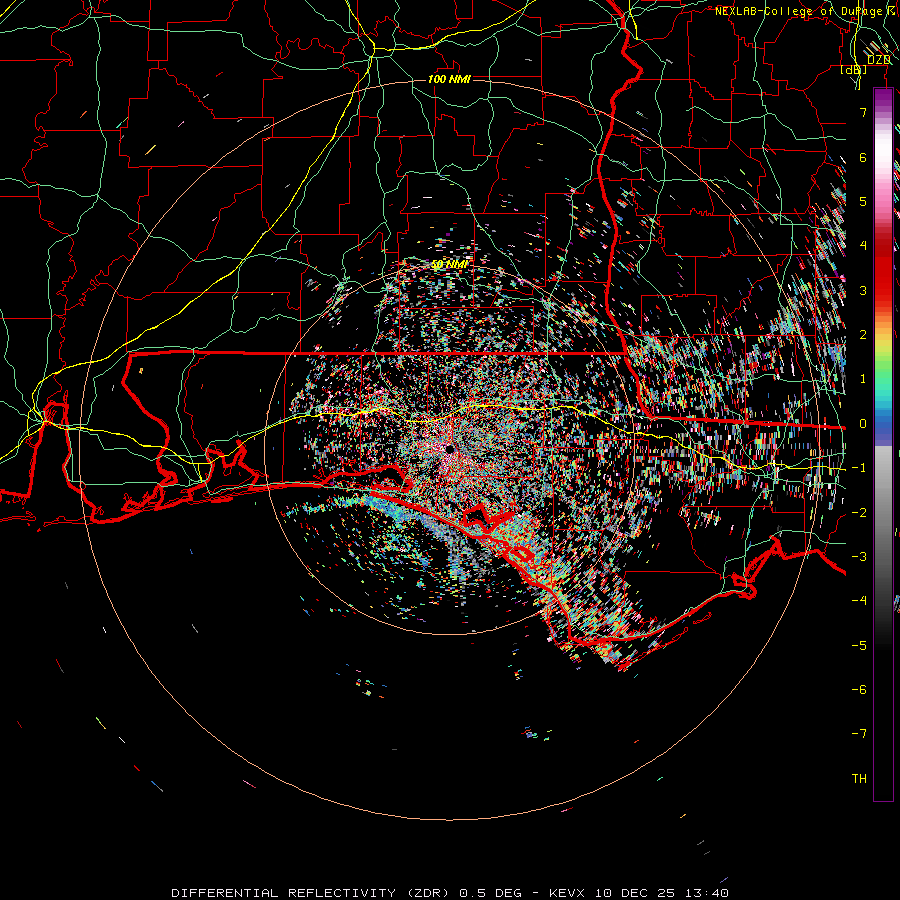Viewport: 900px width, 900px height.
Task: Click the -4 value on the scale
Action: coord(859,601)
